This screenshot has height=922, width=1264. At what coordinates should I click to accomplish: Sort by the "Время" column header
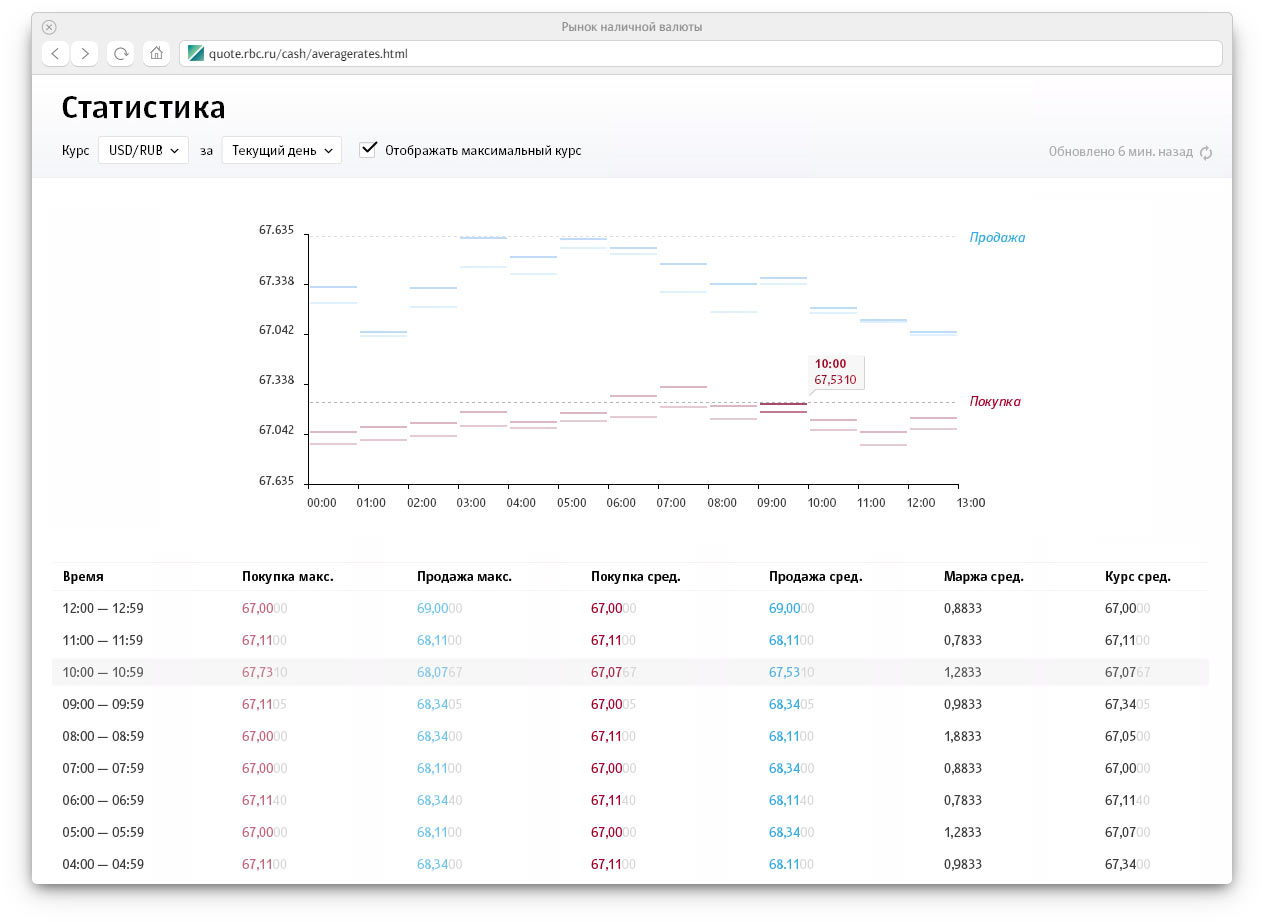click(x=83, y=577)
